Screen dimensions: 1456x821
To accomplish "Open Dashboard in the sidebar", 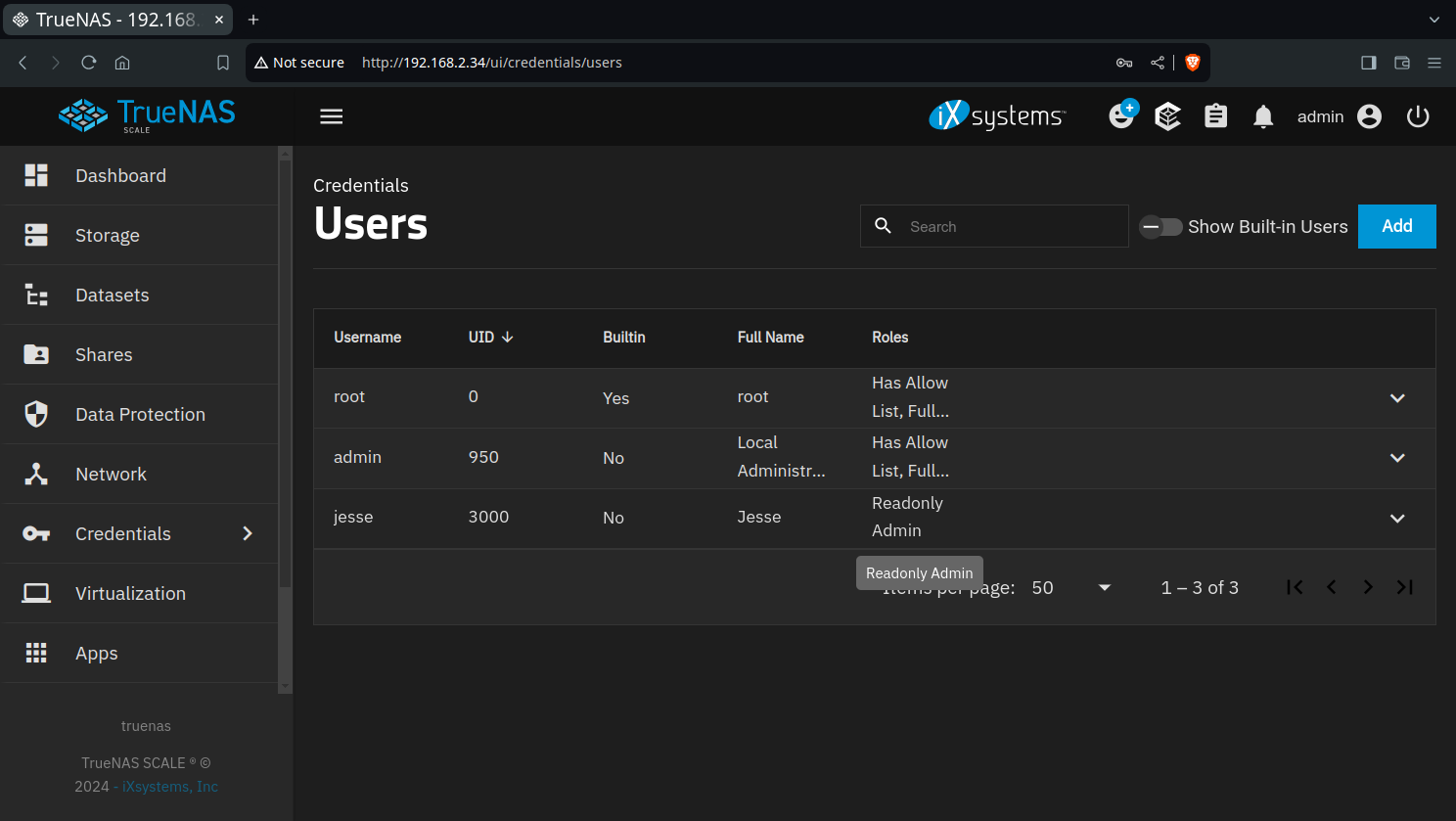I will [141, 175].
